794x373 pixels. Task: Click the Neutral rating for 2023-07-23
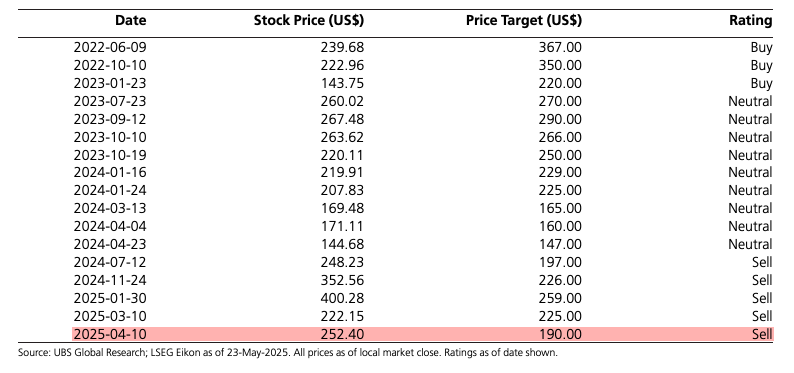coord(750,101)
